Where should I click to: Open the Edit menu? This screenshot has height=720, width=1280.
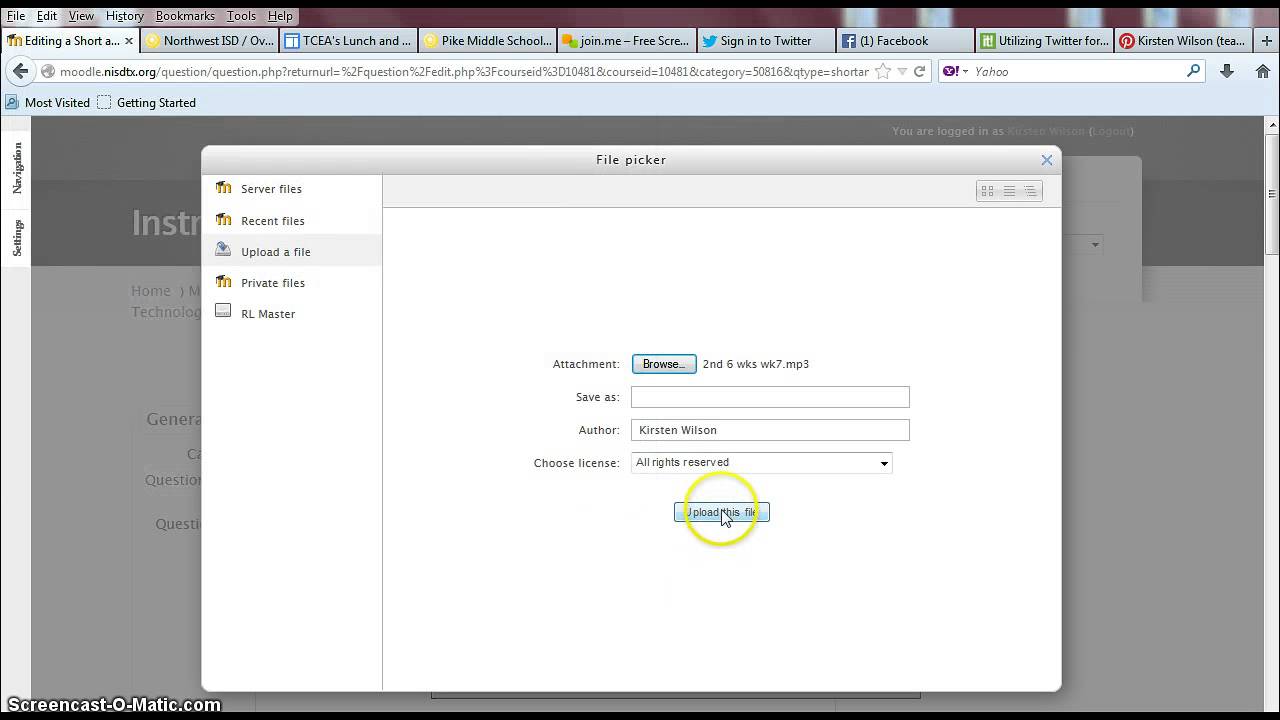point(47,16)
